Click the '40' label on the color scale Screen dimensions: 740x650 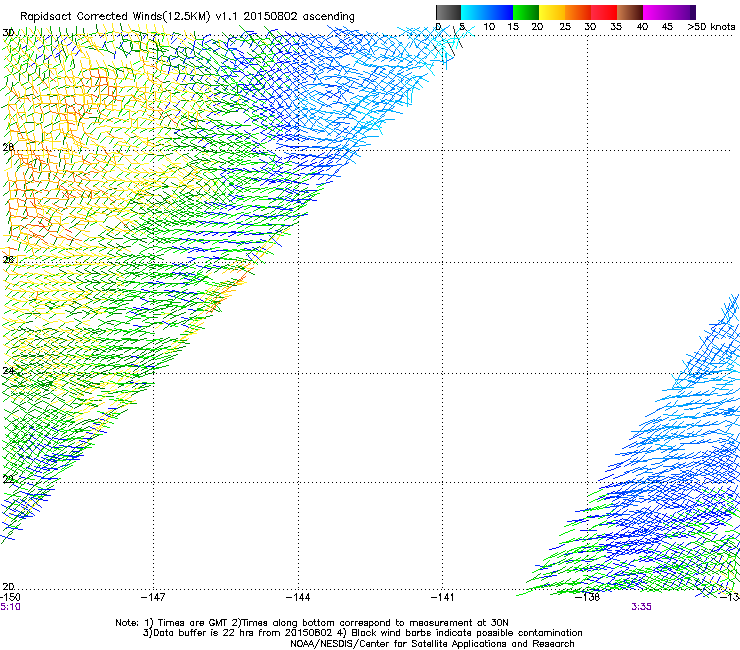(642, 27)
